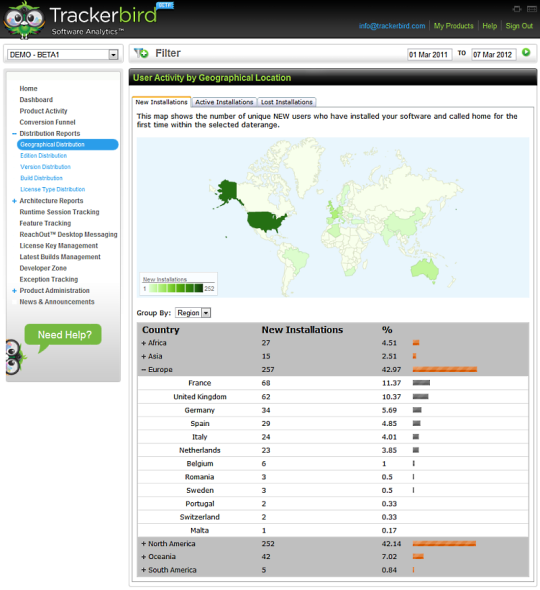Open Build Distribution report
Image resolution: width=540 pixels, height=590 pixels.
(x=41, y=178)
